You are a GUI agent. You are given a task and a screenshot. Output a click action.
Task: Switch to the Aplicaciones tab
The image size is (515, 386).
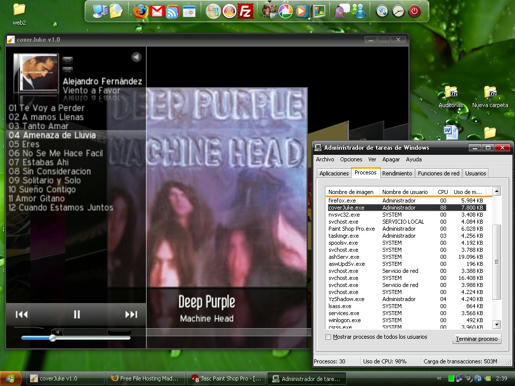point(334,173)
